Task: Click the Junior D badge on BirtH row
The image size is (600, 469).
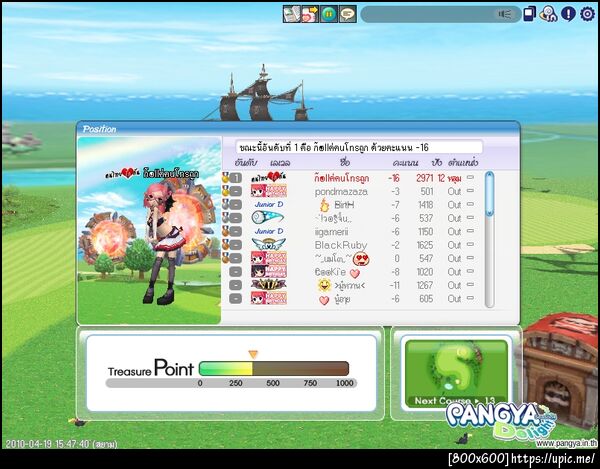Action: click(x=269, y=204)
